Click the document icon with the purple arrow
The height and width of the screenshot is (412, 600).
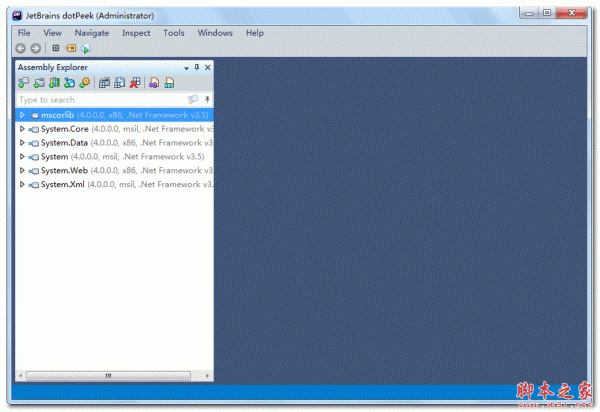coord(154,83)
